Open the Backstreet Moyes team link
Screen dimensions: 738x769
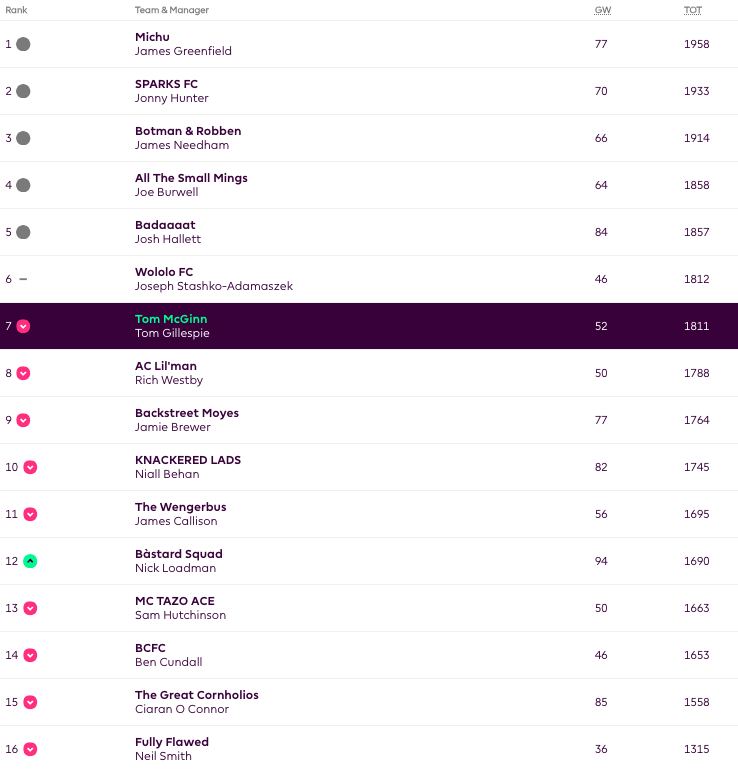(x=187, y=413)
